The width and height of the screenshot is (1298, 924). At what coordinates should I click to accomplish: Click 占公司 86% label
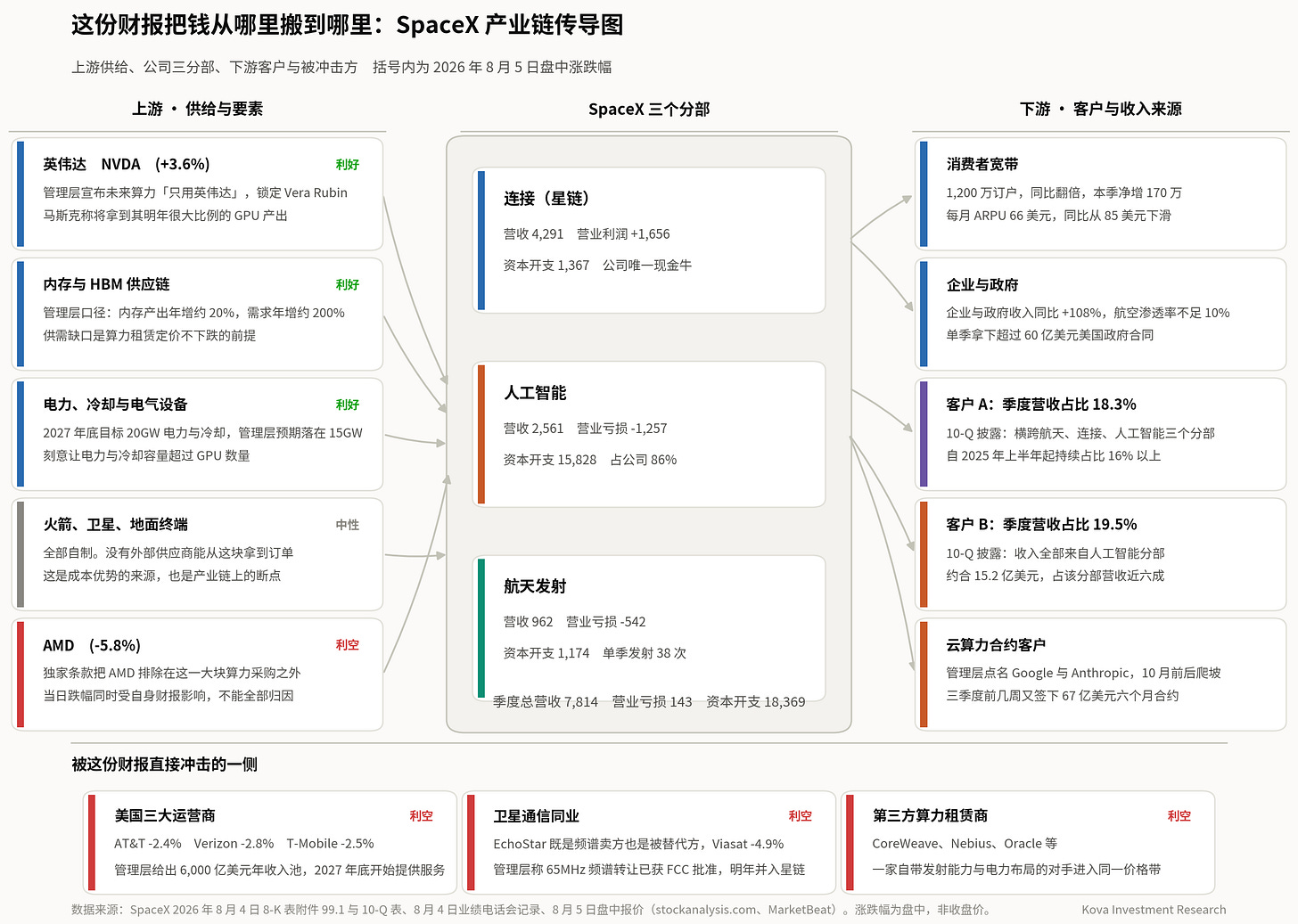point(644,460)
